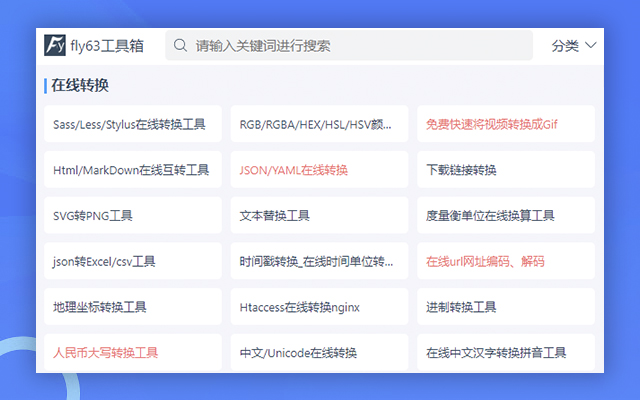The height and width of the screenshot is (400, 640).
Task: Open 人民币大写转换工具
Action: (x=133, y=353)
